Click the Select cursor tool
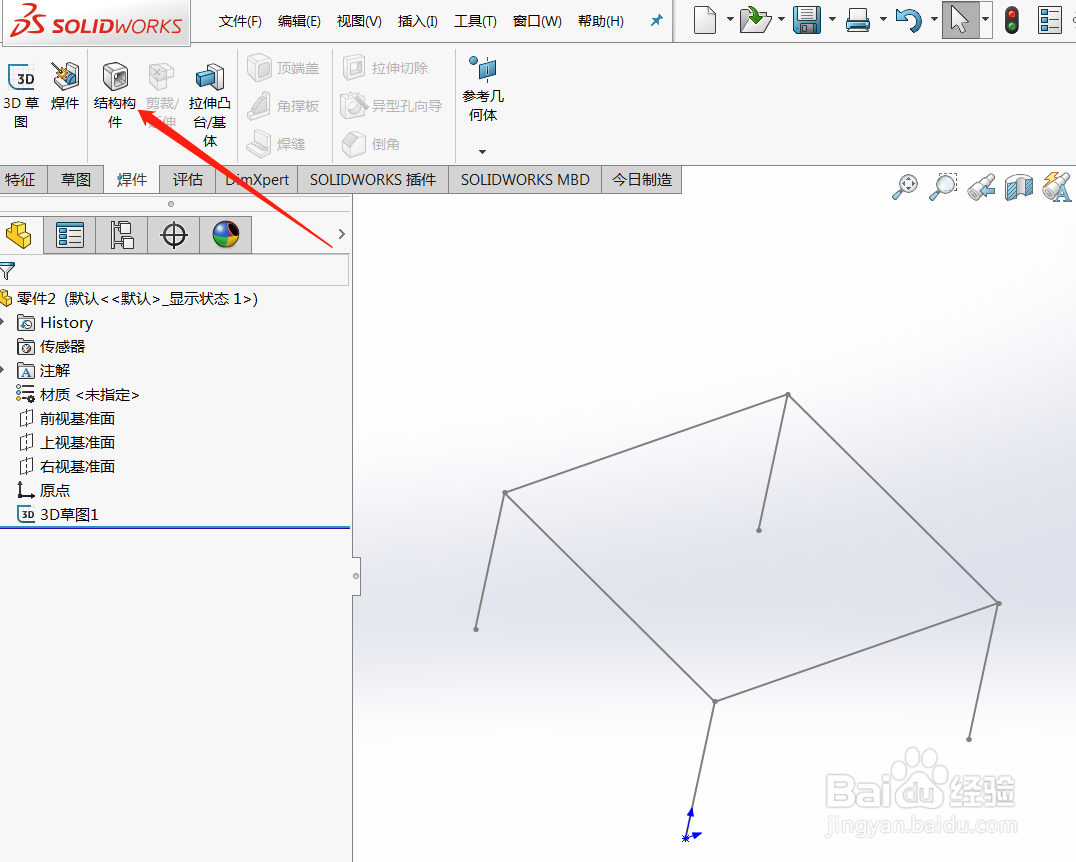 (960, 20)
